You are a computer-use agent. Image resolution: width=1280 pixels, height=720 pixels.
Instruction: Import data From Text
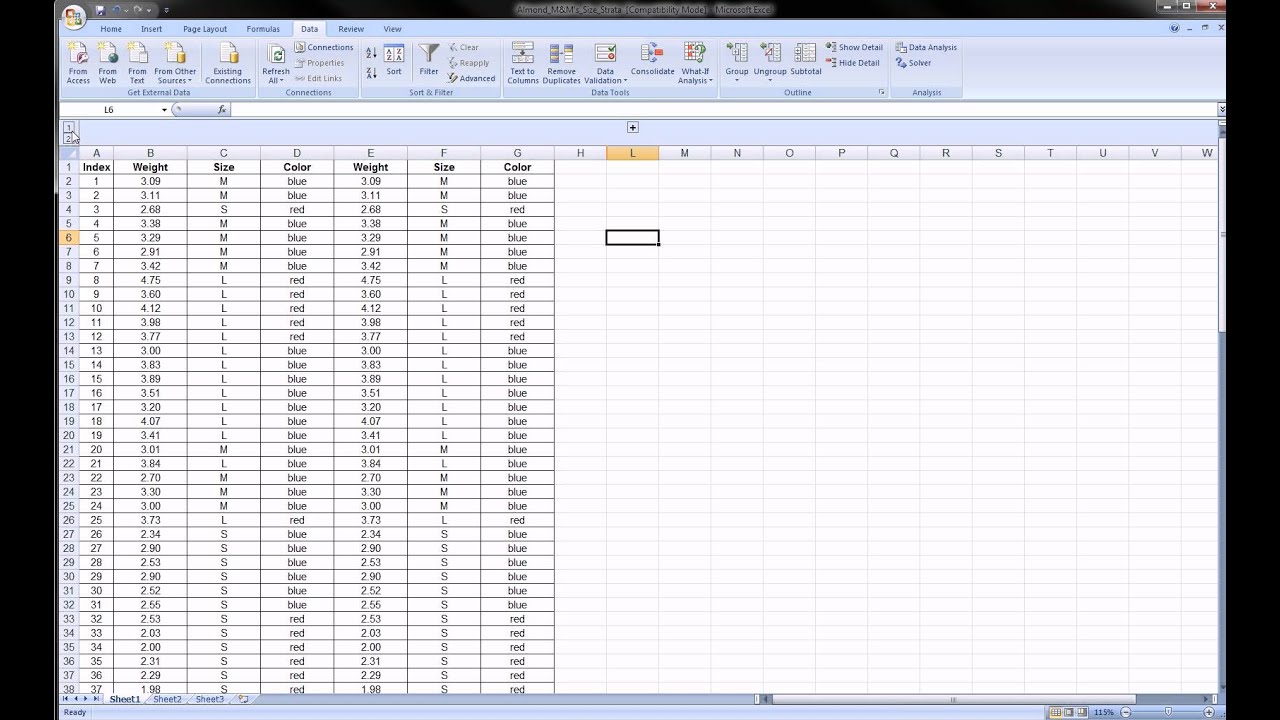point(137,63)
